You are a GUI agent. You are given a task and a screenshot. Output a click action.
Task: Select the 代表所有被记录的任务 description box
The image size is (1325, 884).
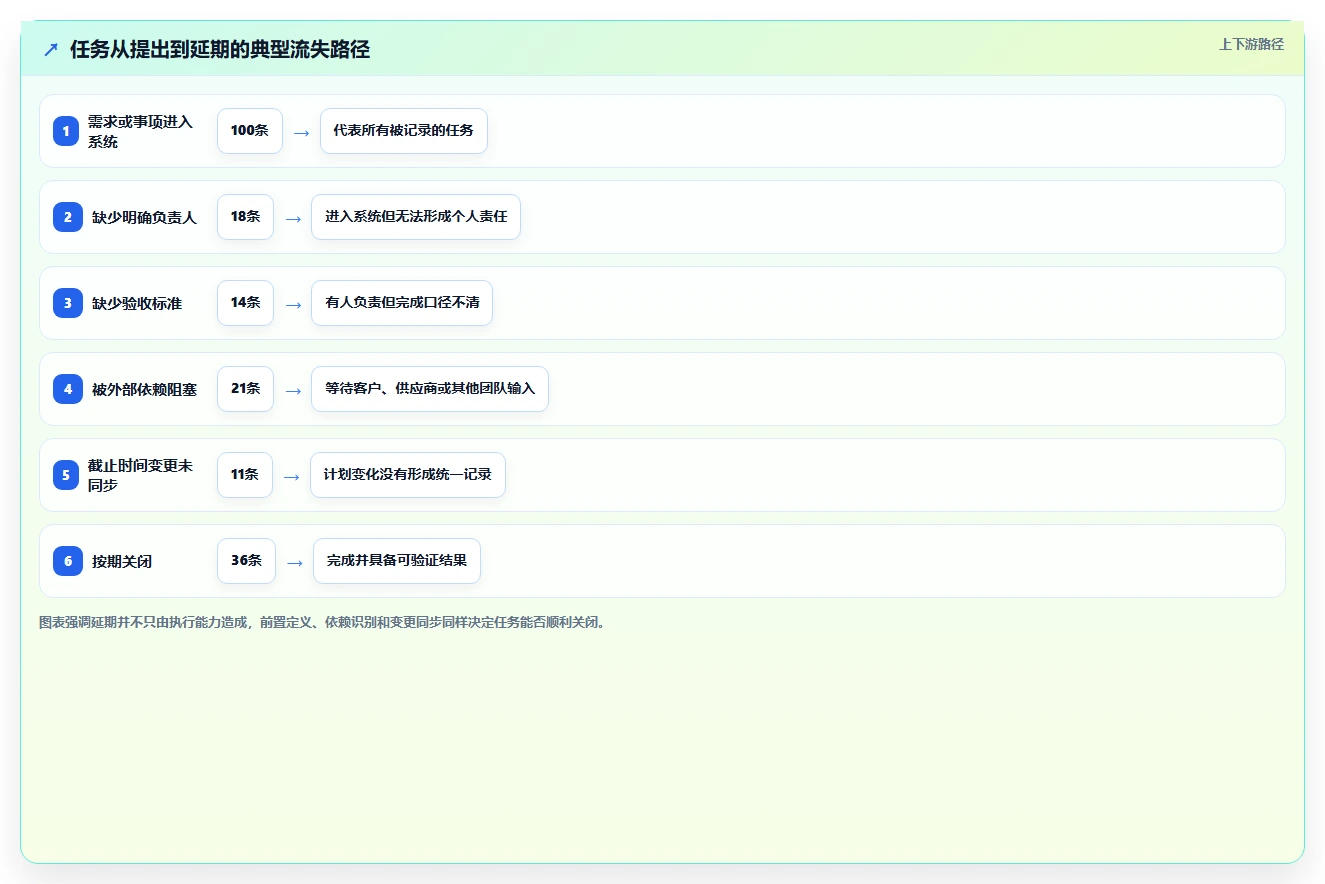[x=404, y=131]
